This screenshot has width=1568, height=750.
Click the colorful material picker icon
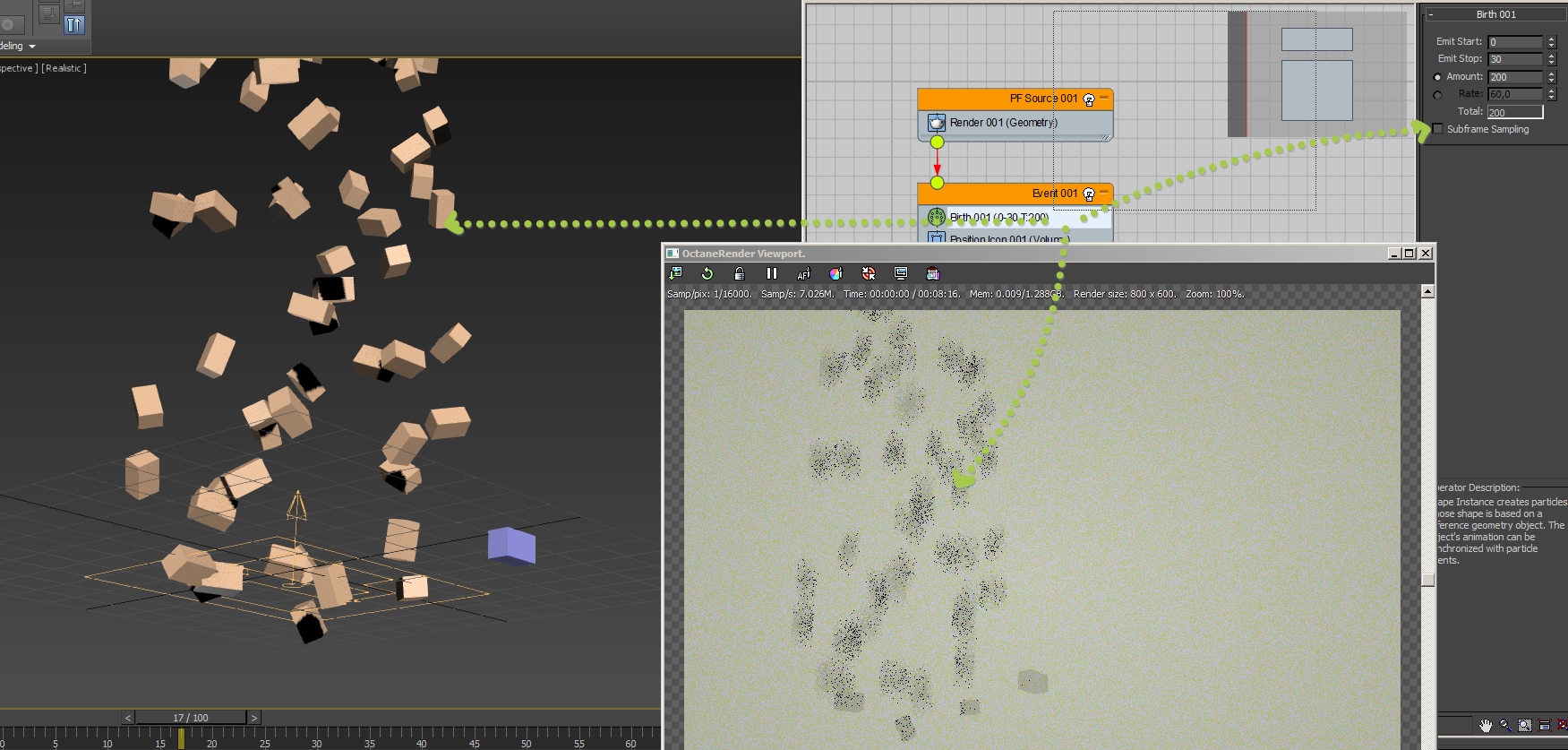pos(836,273)
